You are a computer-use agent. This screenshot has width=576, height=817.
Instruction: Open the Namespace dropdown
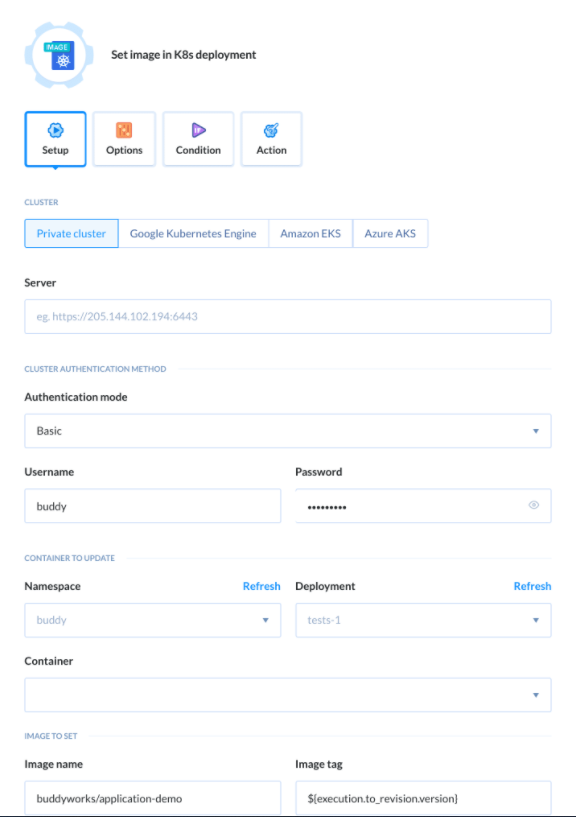point(153,620)
